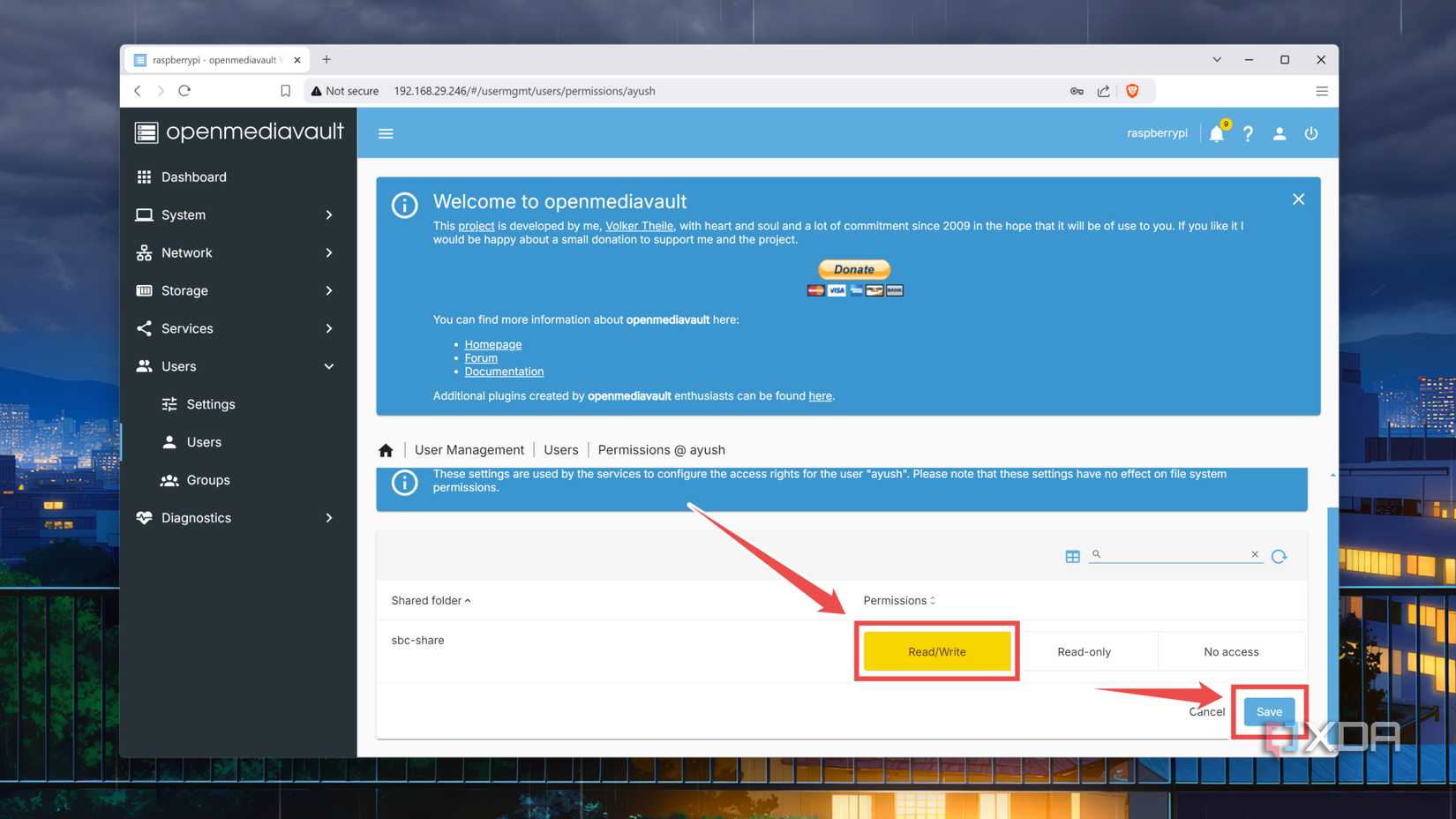Screen dimensions: 1456x819
Task: Open the Users sub-item in sidebar
Action: pyautogui.click(x=237, y=442)
